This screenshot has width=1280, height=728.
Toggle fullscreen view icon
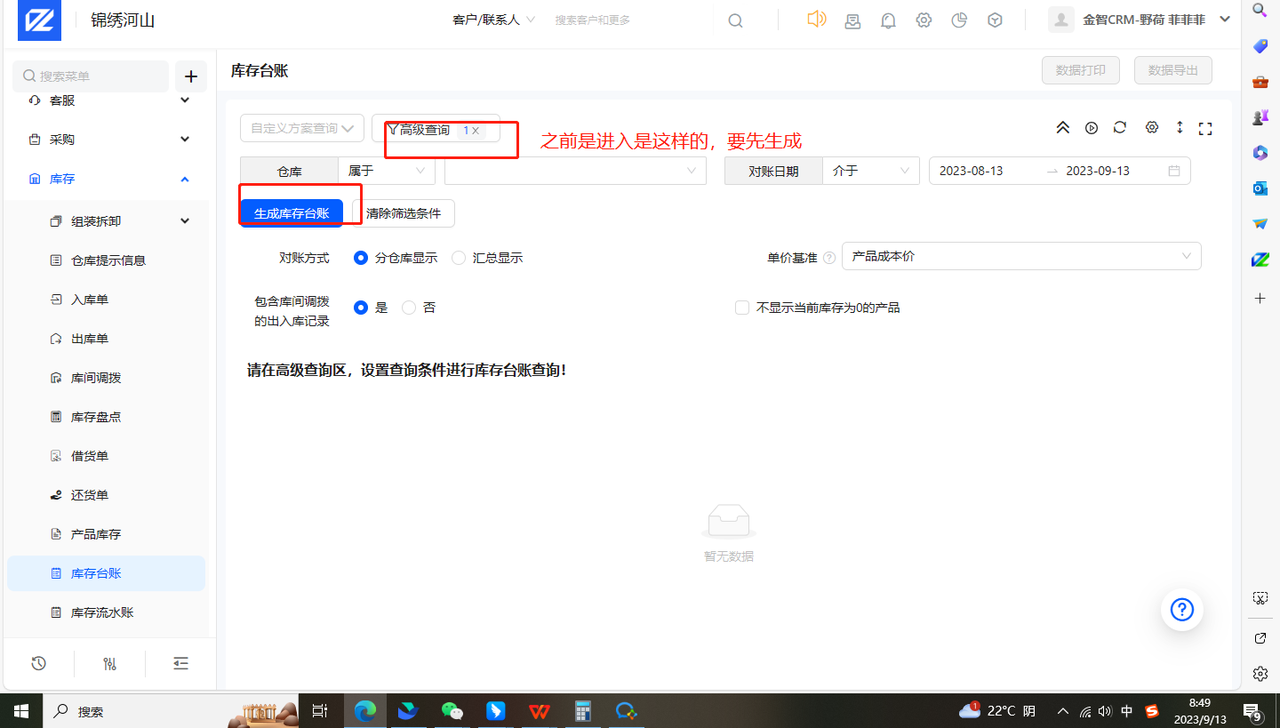[1205, 128]
